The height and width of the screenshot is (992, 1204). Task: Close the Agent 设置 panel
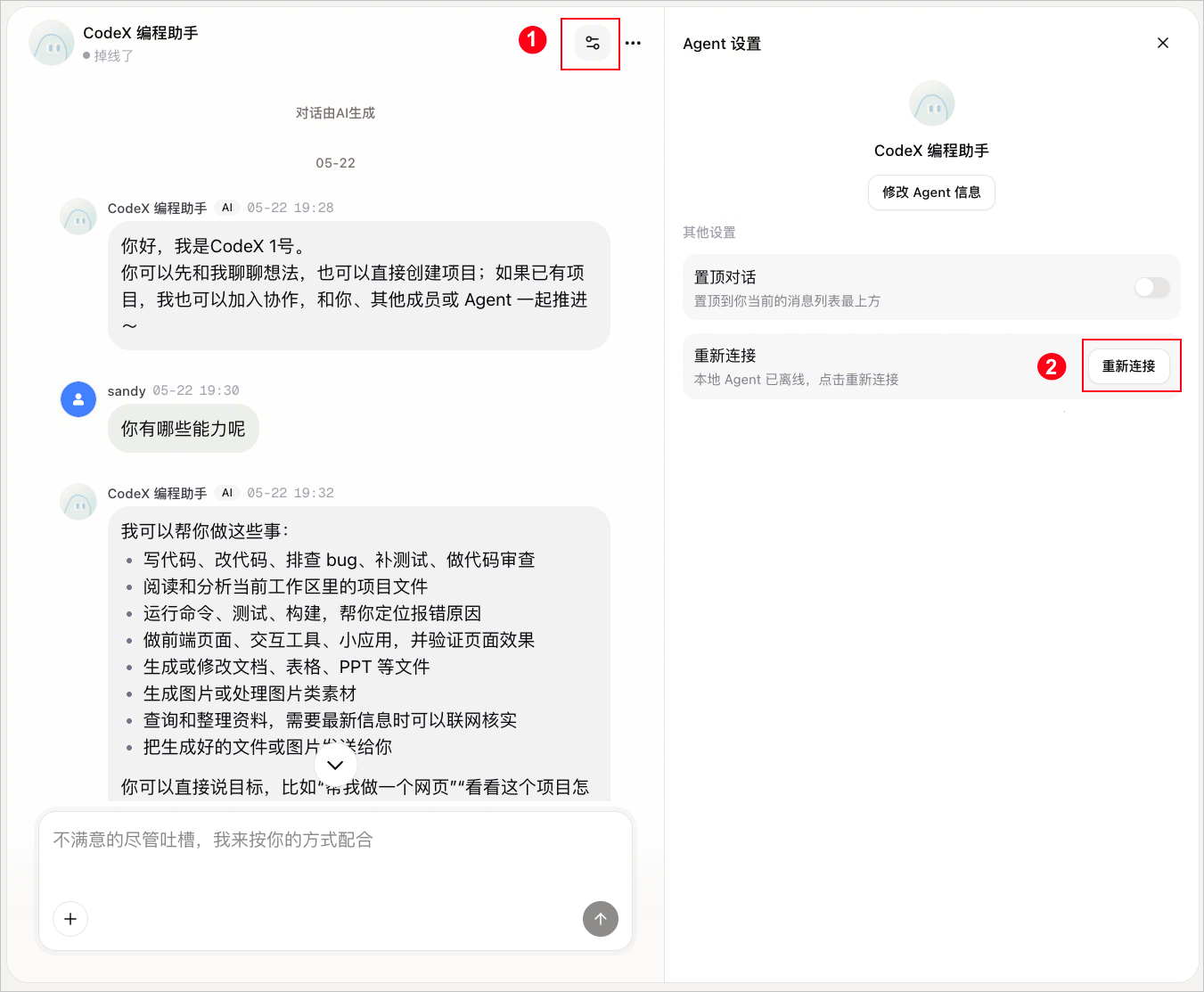1162,43
